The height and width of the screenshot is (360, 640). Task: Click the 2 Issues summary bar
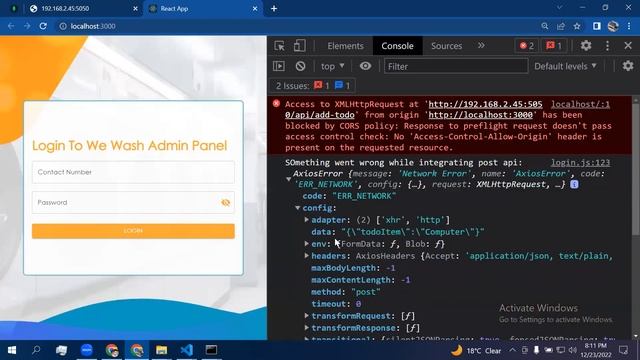coord(312,86)
